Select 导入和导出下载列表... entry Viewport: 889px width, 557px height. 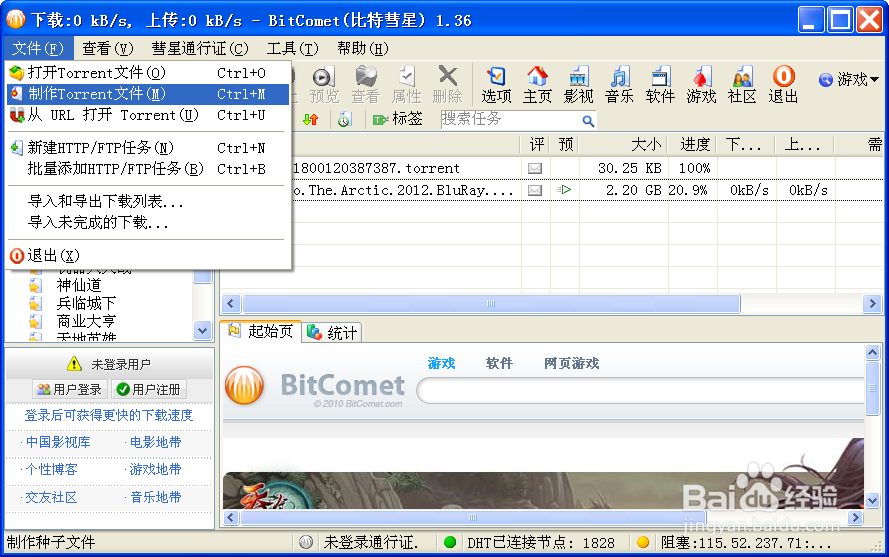(148, 201)
